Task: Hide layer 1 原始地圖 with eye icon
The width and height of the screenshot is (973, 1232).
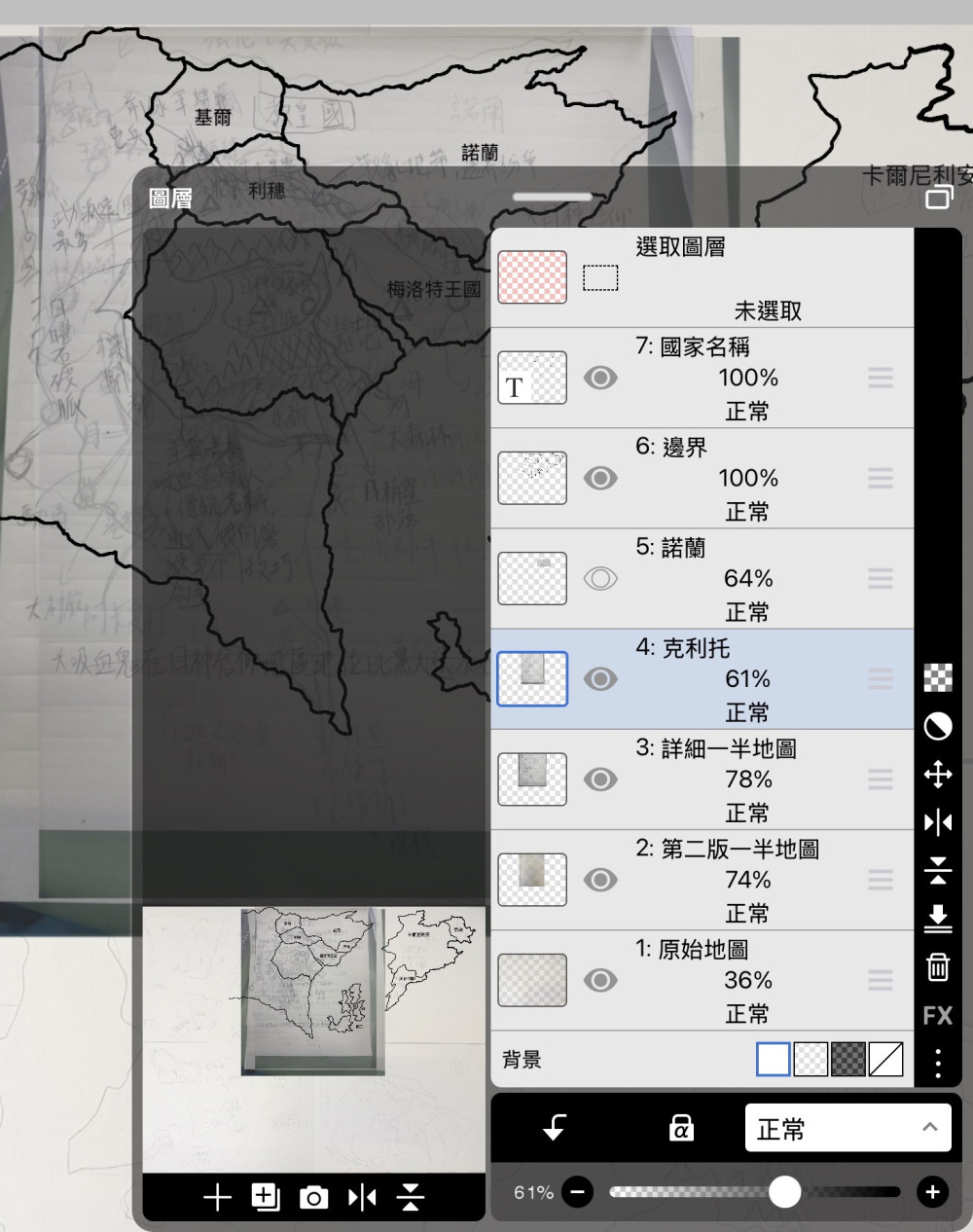Action: pyautogui.click(x=600, y=980)
